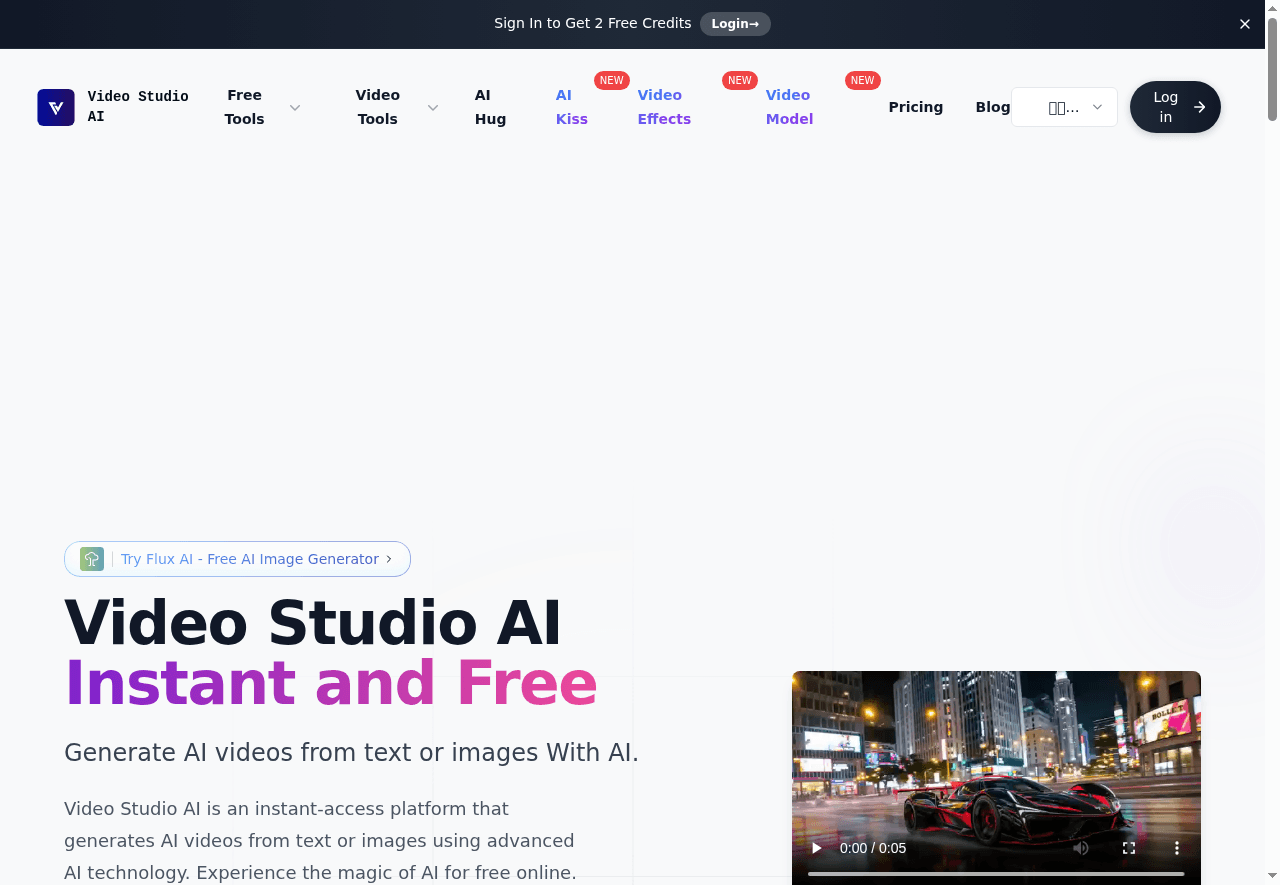Mute the video player audio

coord(1081,848)
